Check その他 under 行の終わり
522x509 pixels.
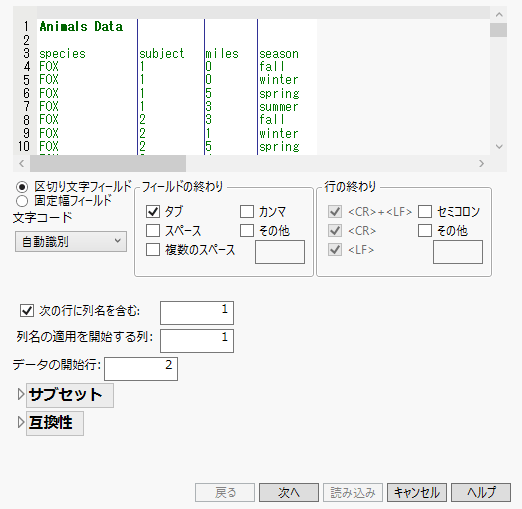point(425,230)
